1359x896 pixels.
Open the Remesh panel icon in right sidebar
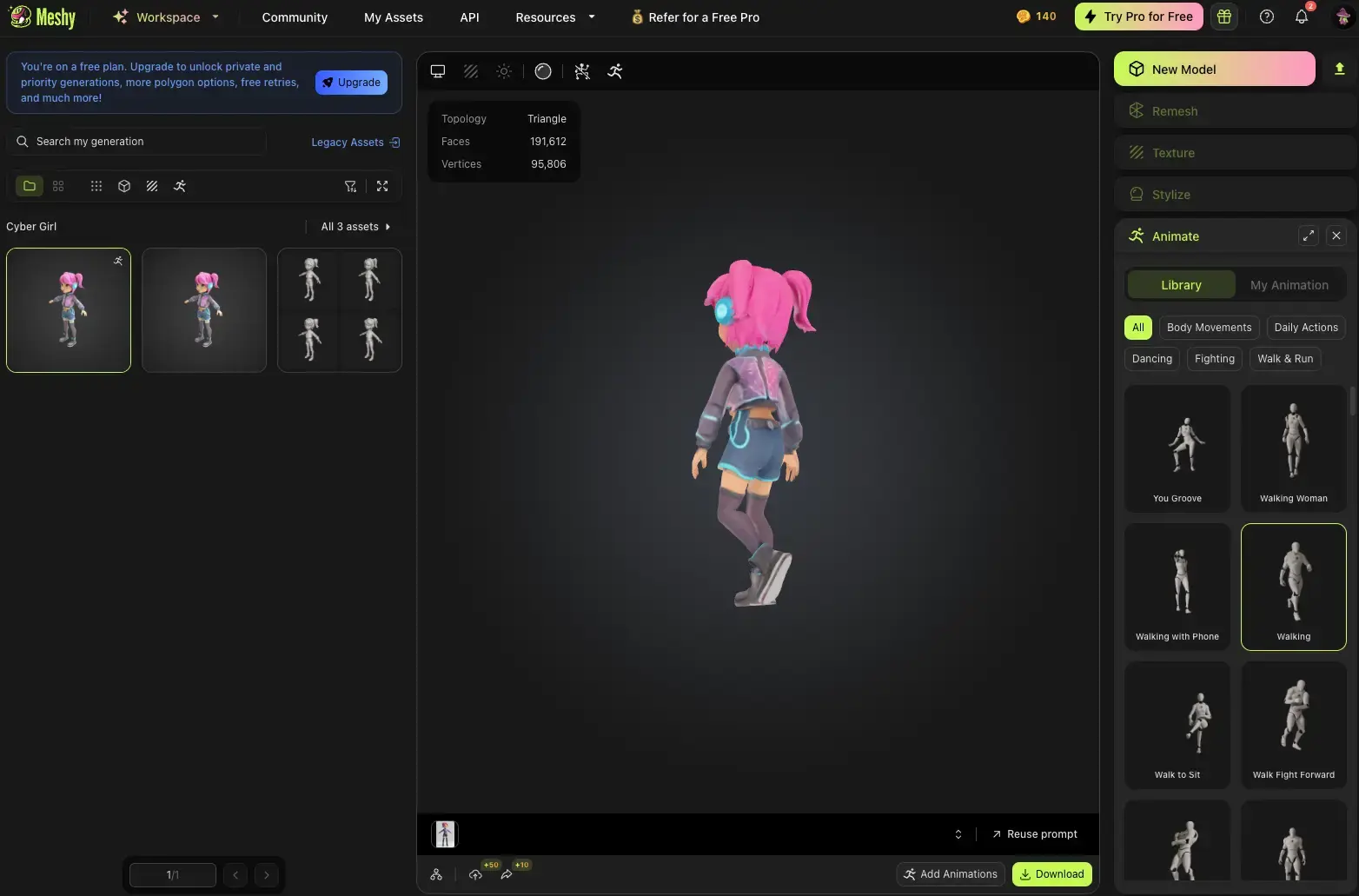[1137, 110]
